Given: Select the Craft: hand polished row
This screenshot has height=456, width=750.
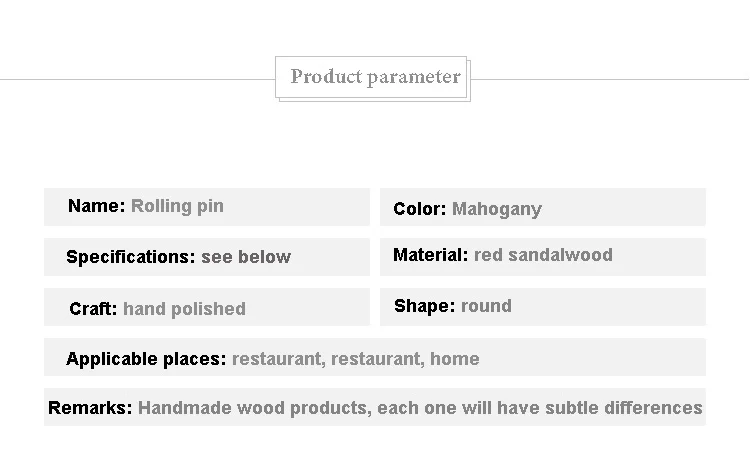Looking at the screenshot, I should coord(207,307).
